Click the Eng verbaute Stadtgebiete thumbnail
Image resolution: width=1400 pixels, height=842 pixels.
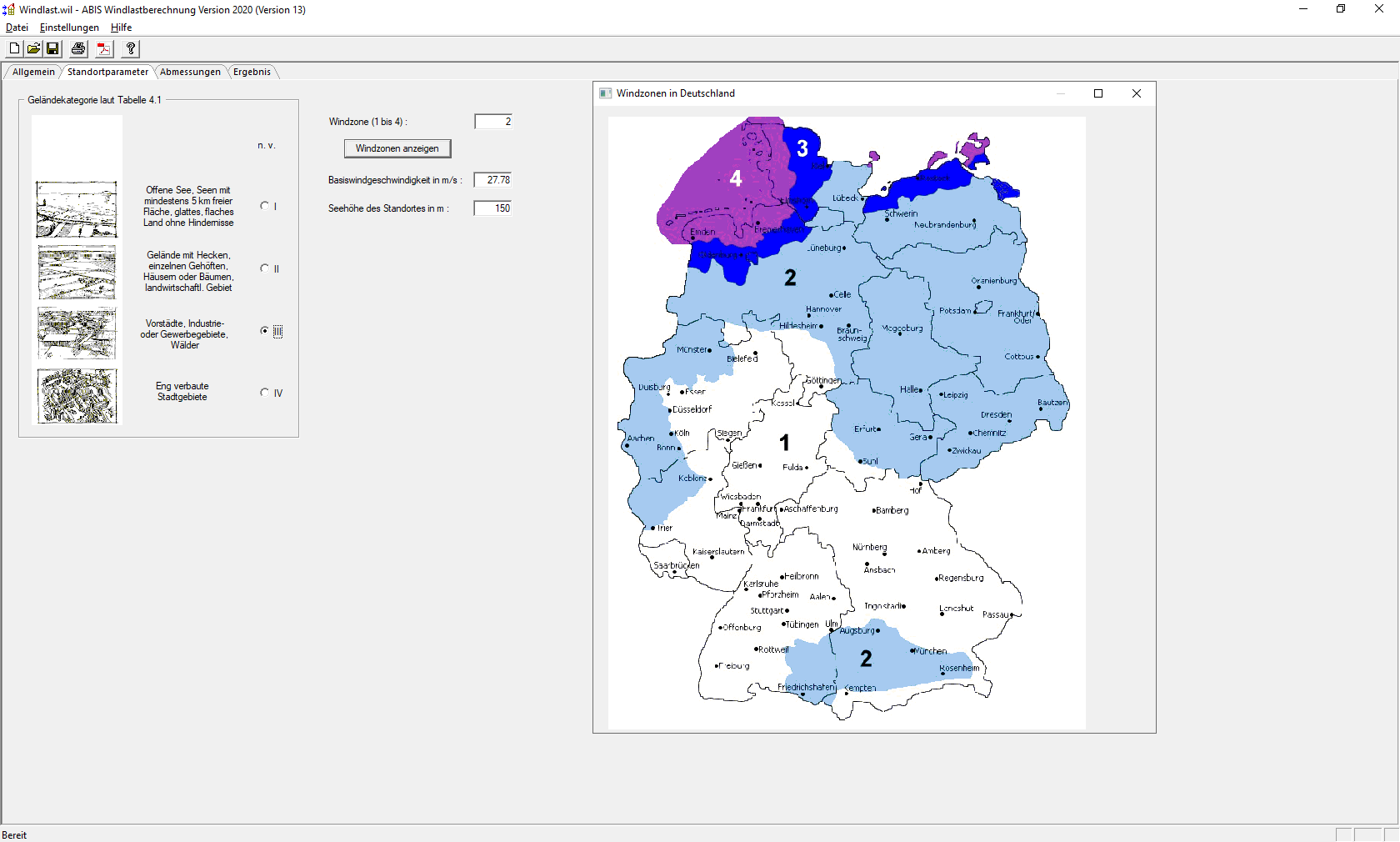77,396
